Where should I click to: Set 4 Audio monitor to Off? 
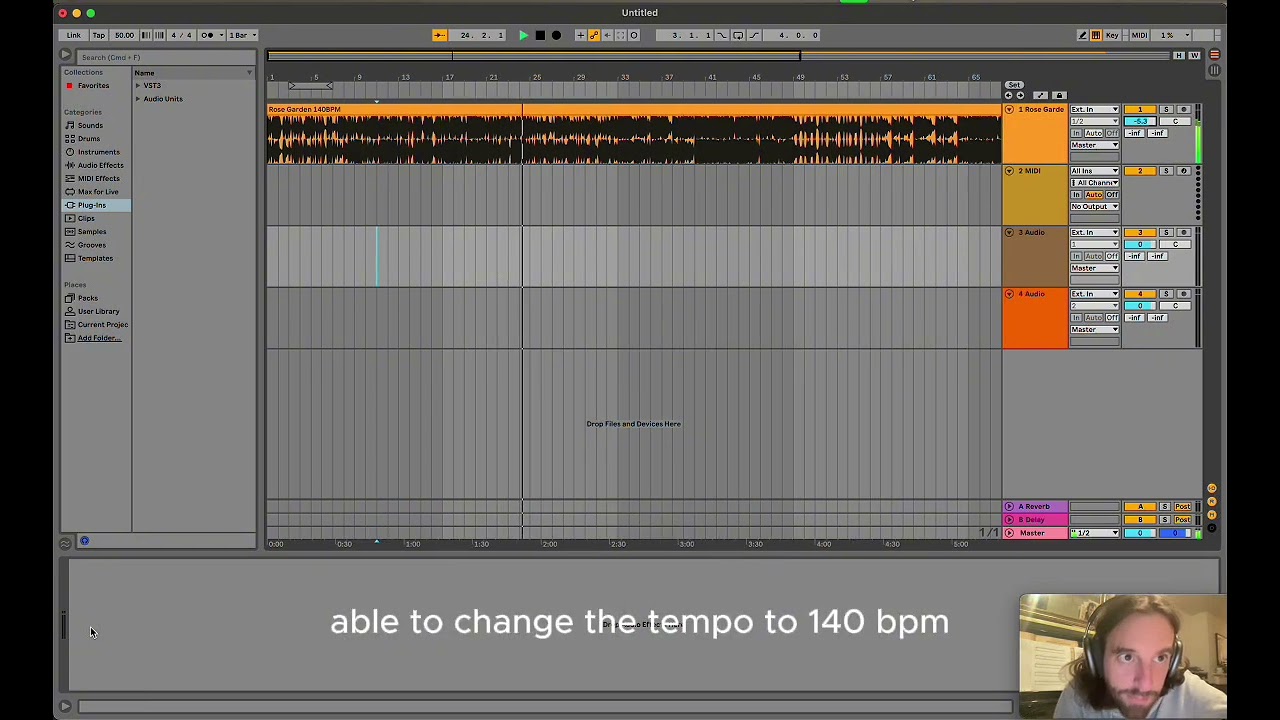pyautogui.click(x=1112, y=317)
